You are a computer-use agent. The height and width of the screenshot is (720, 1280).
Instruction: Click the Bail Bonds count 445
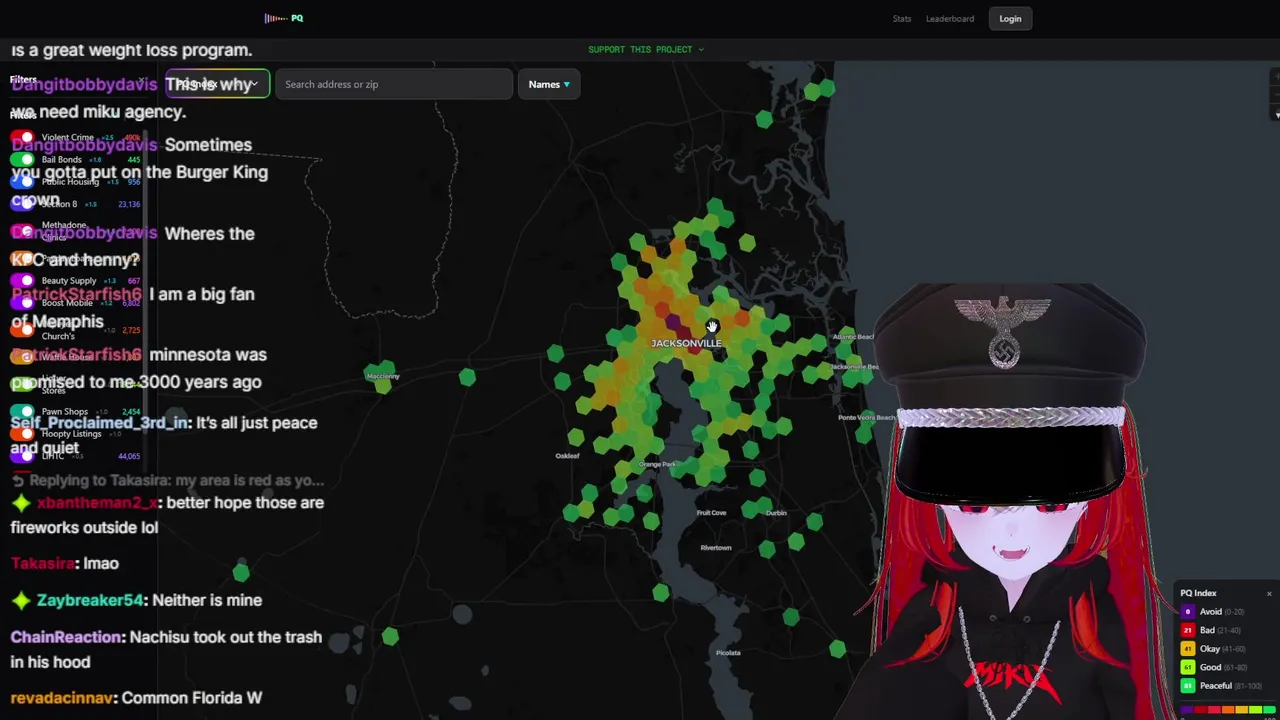pyautogui.click(x=134, y=160)
